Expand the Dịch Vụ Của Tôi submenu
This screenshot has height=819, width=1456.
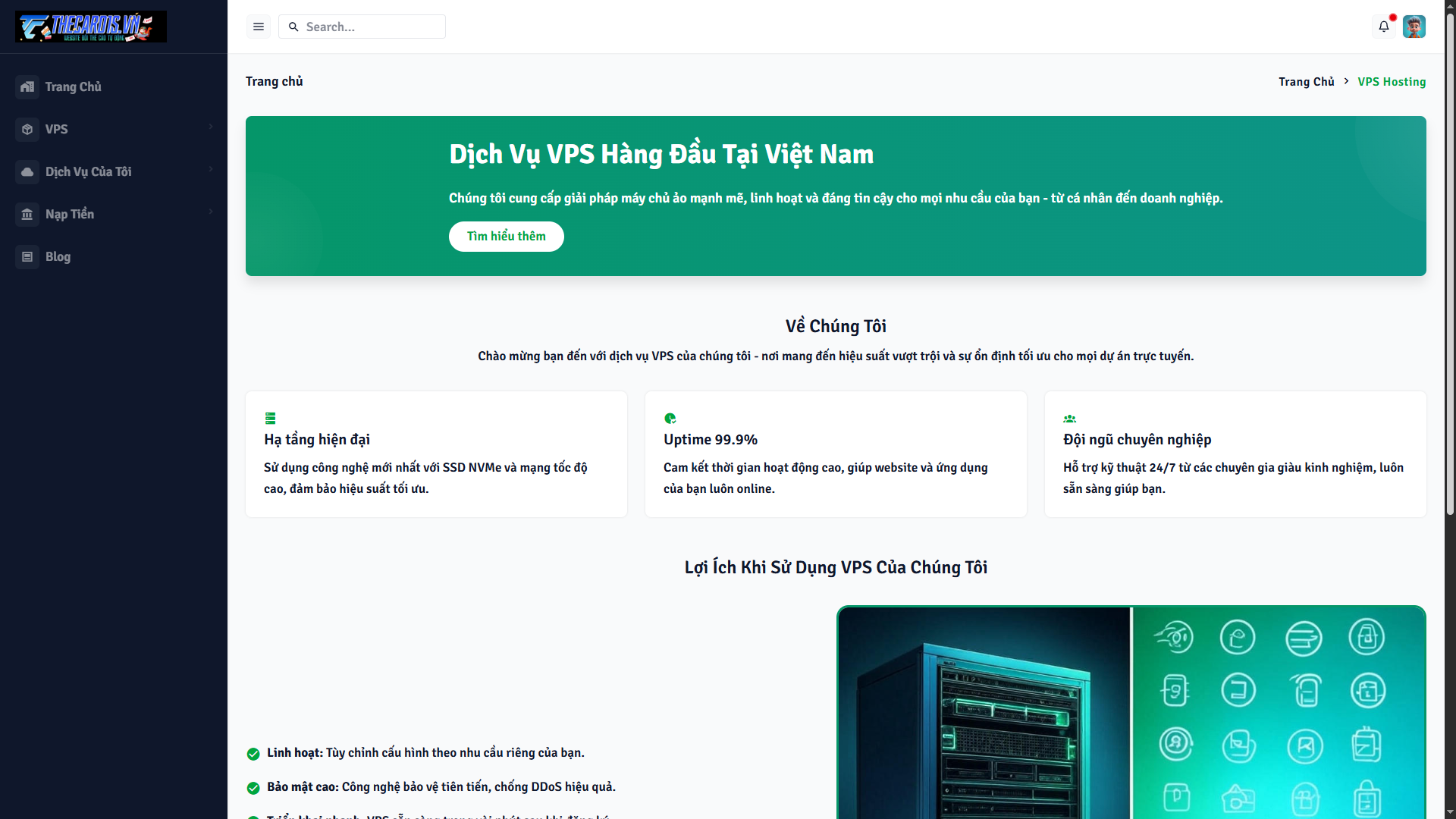point(210,169)
